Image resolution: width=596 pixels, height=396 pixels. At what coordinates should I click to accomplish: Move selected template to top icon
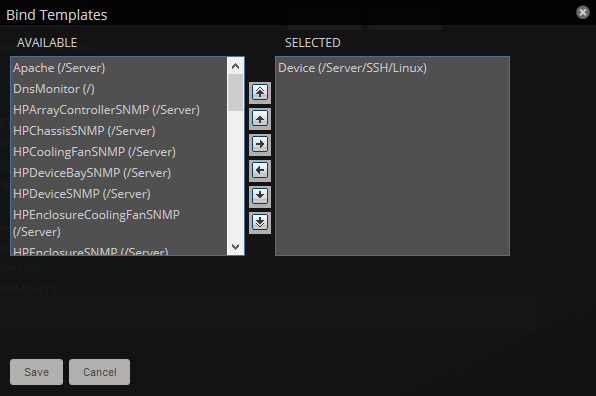coord(260,93)
